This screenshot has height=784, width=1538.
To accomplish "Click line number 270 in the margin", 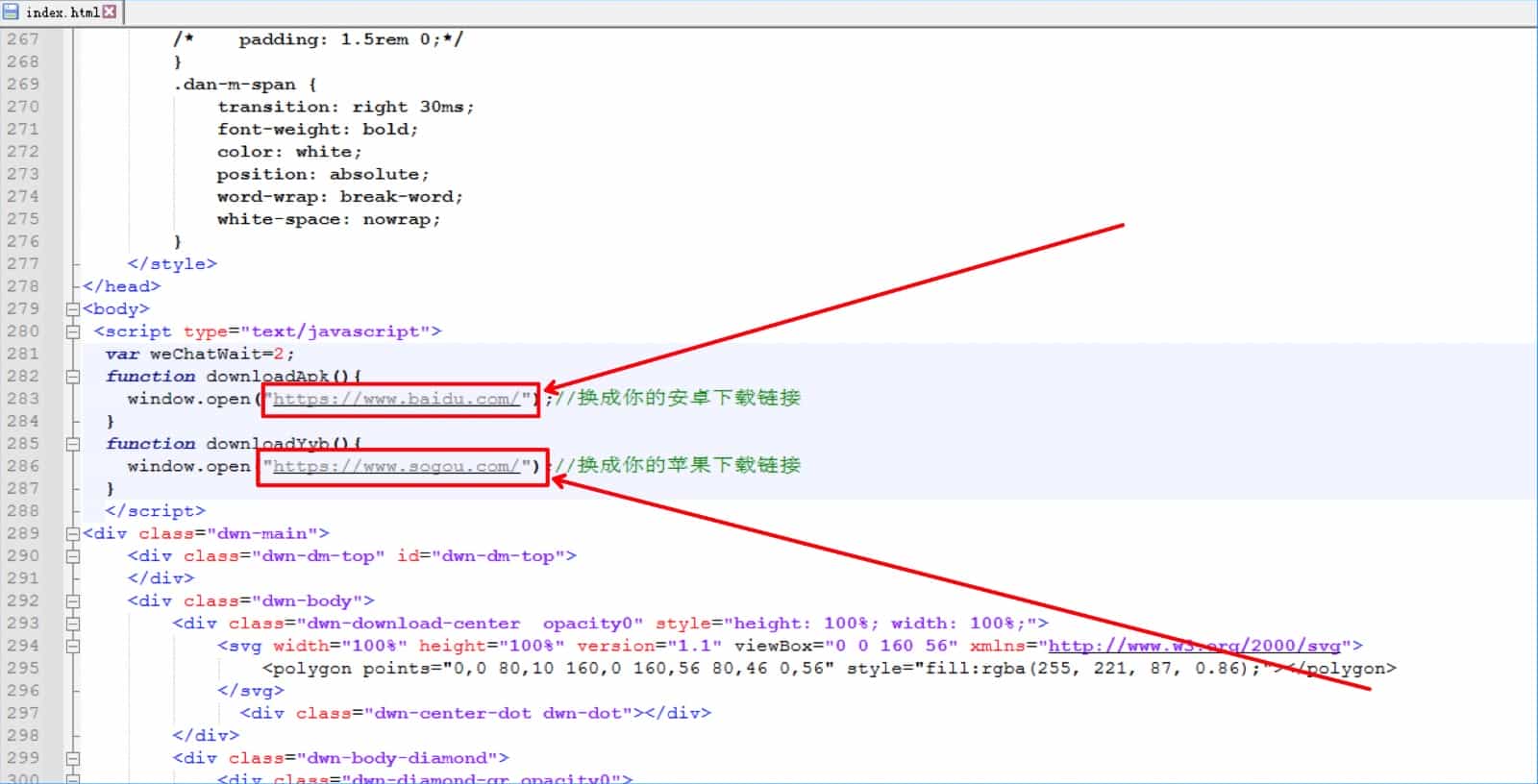I will (x=22, y=107).
